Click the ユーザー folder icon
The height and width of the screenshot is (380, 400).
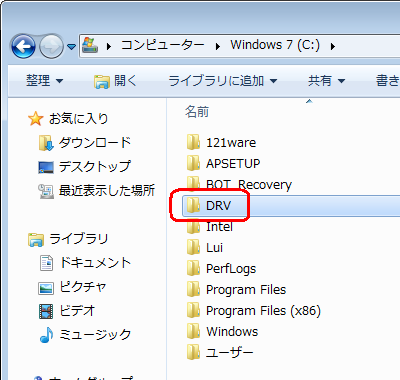[x=193, y=352]
